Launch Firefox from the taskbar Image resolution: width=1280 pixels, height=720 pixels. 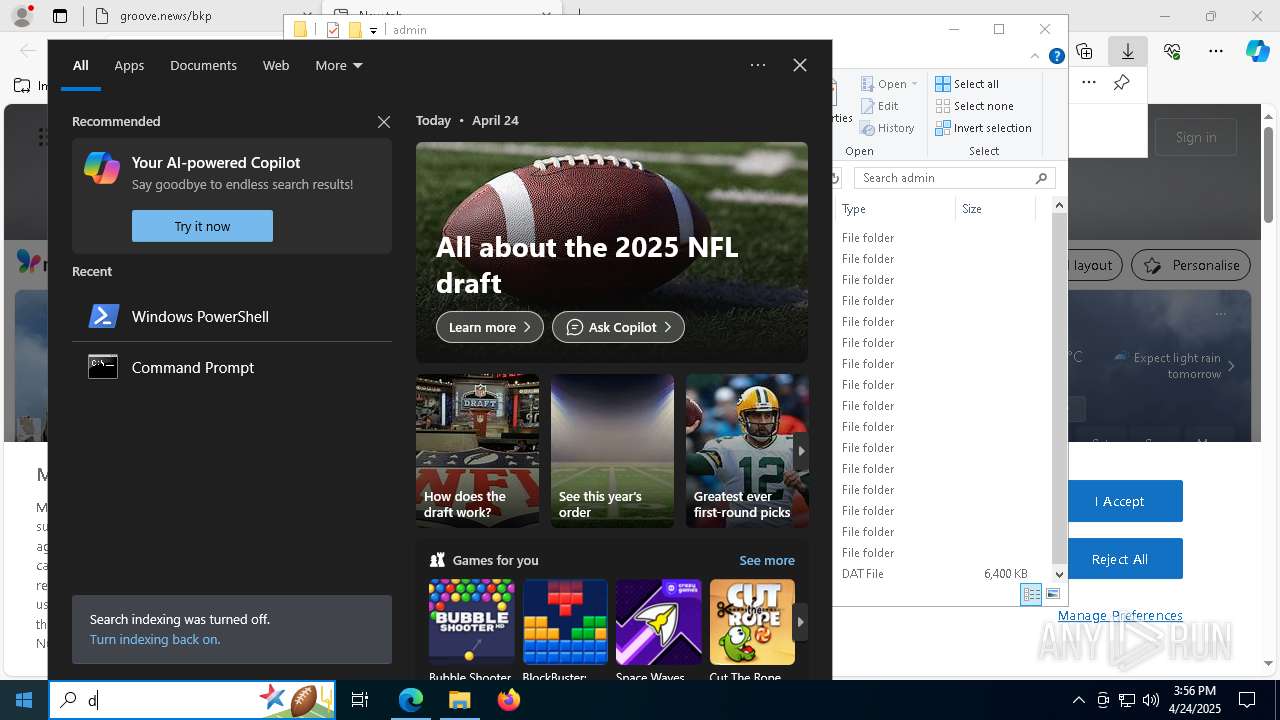508,700
